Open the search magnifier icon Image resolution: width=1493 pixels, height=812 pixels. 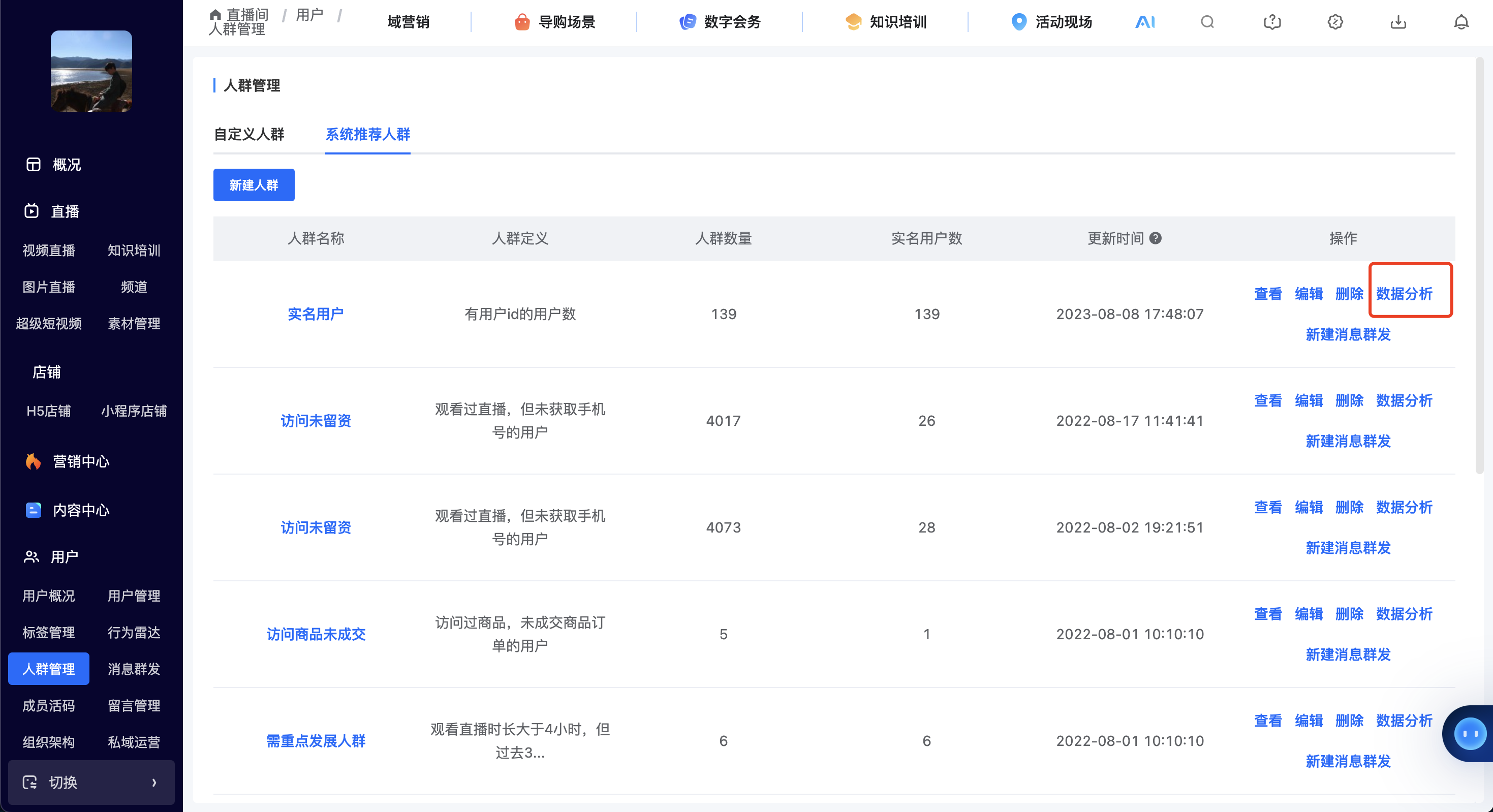tap(1207, 22)
